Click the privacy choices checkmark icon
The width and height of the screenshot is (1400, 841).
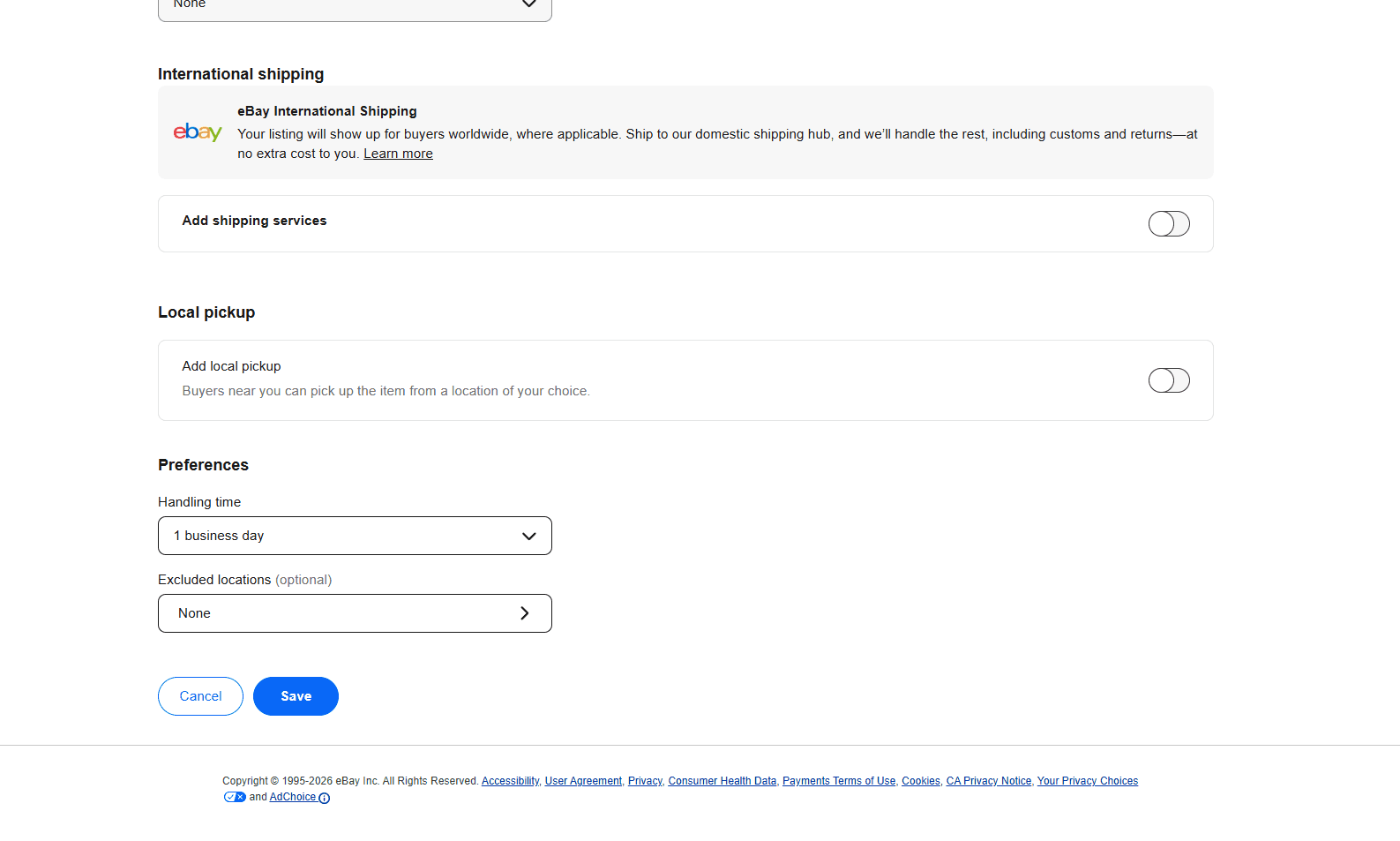[x=235, y=797]
